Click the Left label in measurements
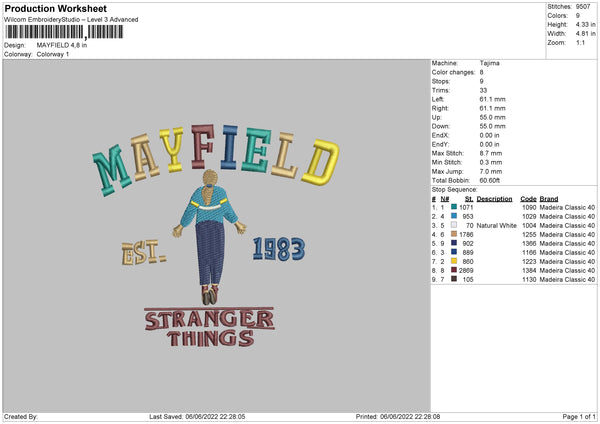Screen dimensions: 600x424 click(438, 99)
